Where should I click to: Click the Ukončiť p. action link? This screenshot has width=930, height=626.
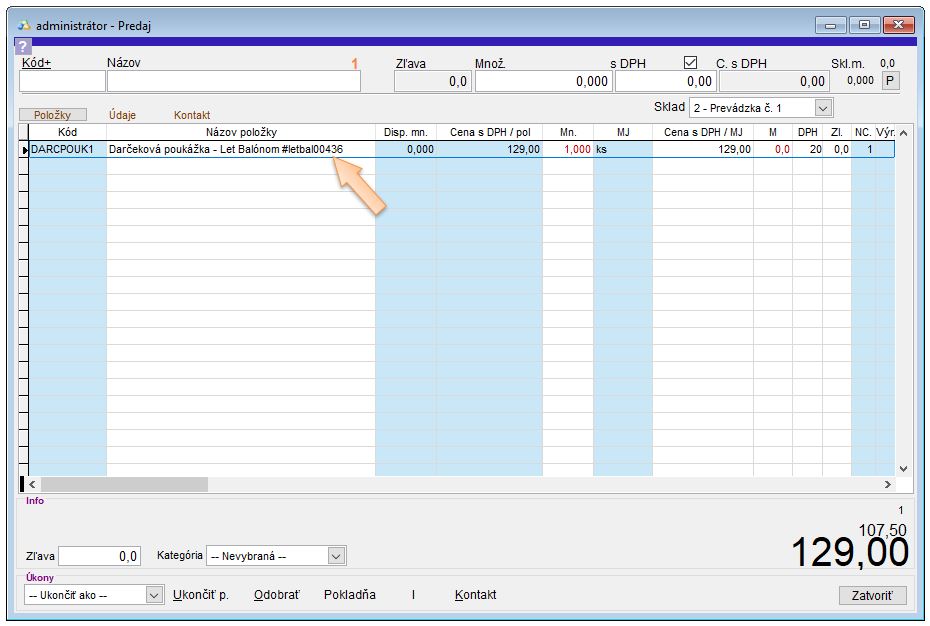pos(201,595)
